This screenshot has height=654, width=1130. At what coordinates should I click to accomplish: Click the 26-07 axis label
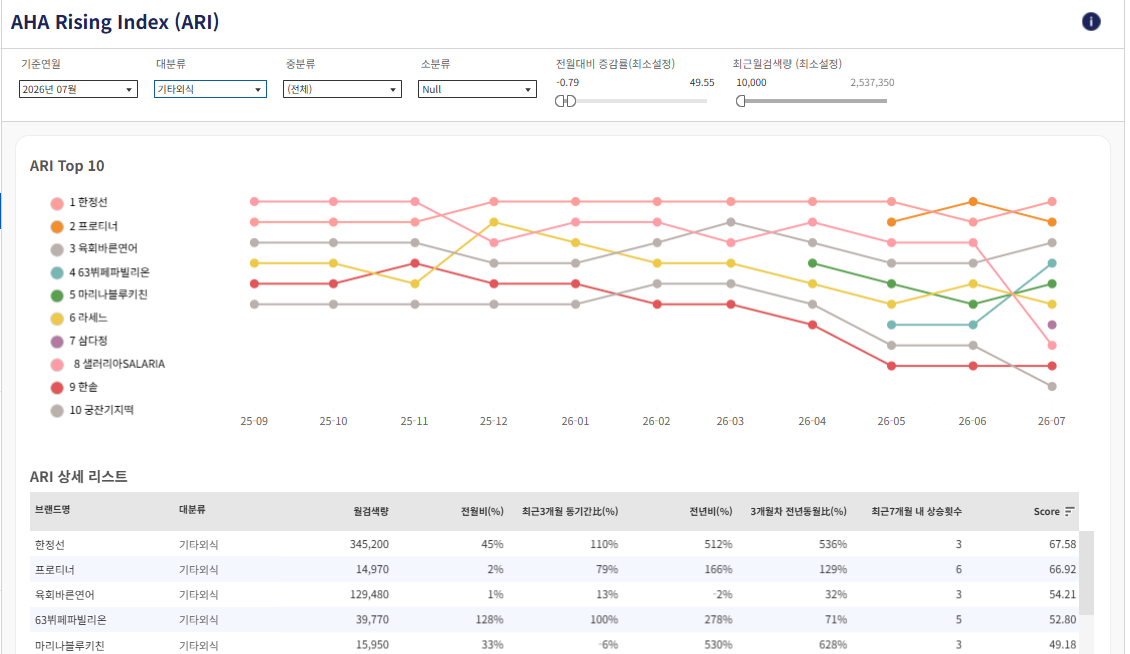point(1051,421)
